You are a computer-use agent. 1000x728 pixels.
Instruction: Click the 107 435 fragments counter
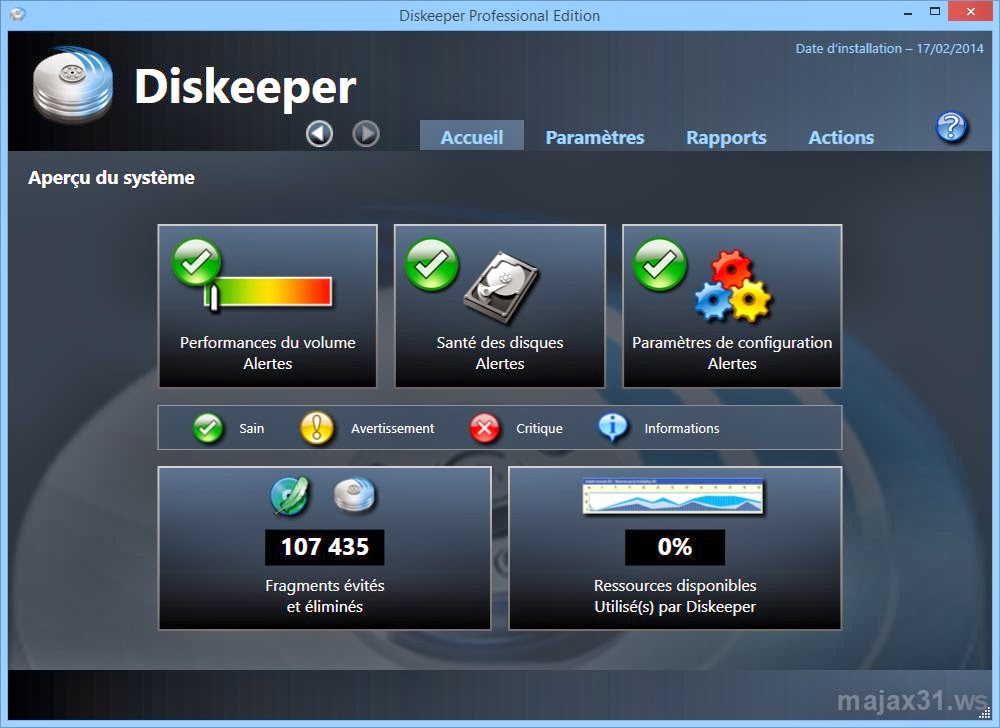tap(325, 547)
